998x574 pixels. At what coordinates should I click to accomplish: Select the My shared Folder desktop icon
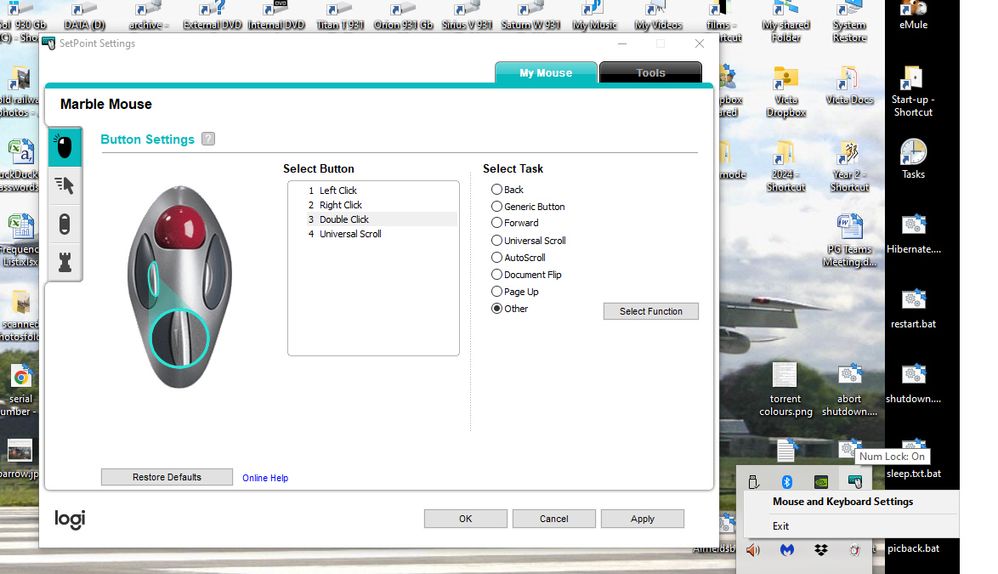point(786,22)
